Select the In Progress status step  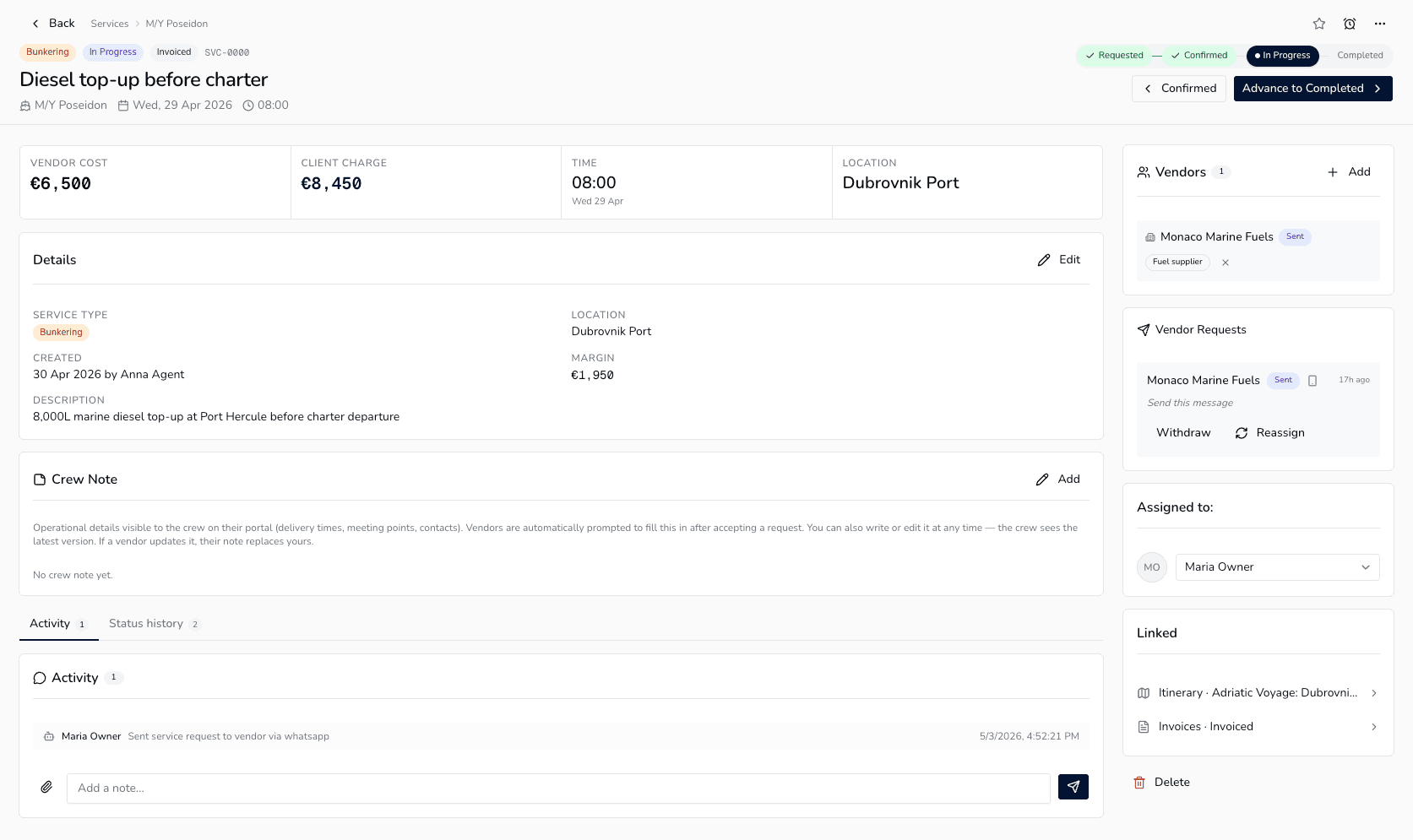(1282, 56)
